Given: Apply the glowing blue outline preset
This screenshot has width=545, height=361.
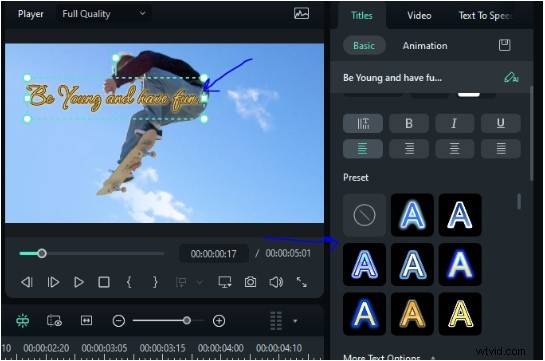Looking at the screenshot, I should [412, 215].
